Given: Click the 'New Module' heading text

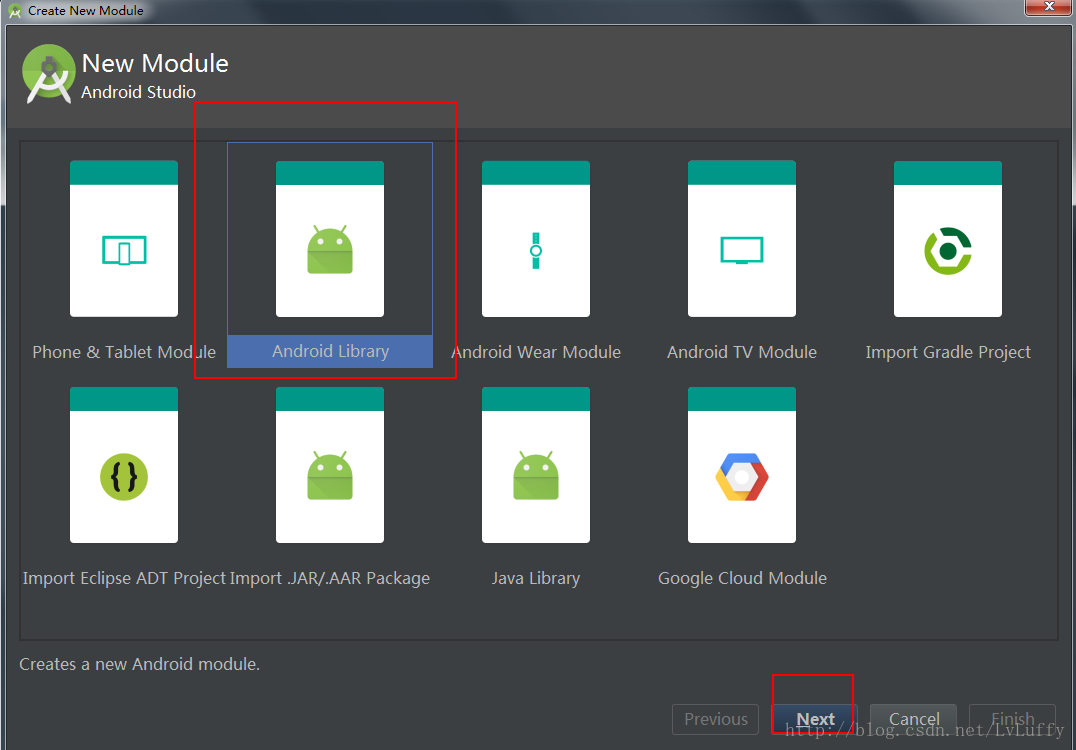Looking at the screenshot, I should (155, 63).
